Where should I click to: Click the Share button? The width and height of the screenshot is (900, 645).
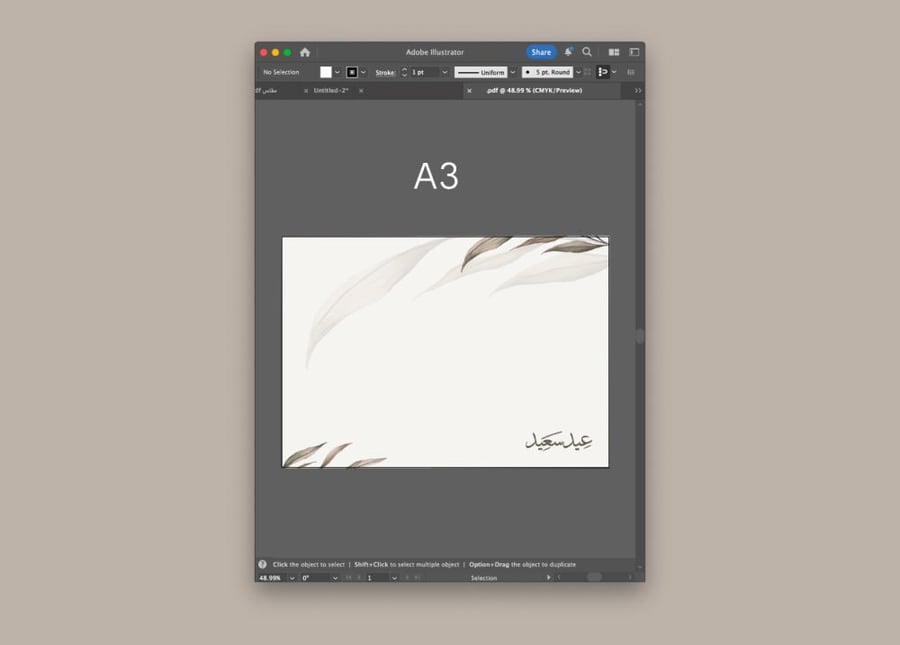(541, 52)
